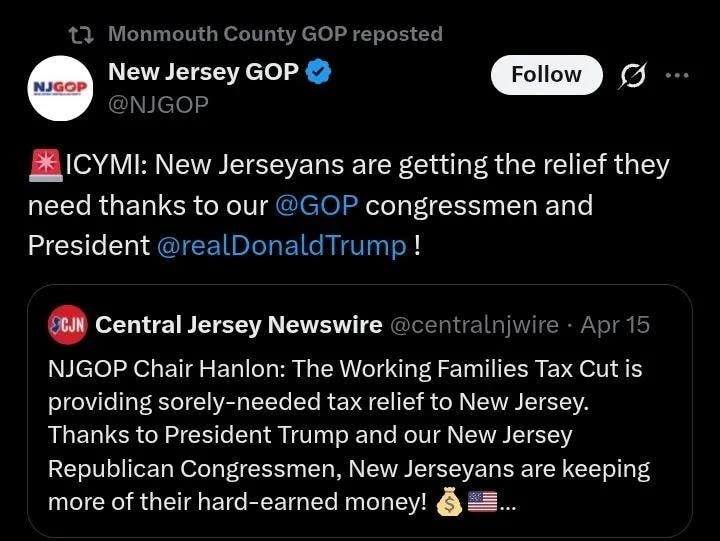720x541 pixels.
Task: Click the blue verified checkmark badge
Action: (x=320, y=72)
